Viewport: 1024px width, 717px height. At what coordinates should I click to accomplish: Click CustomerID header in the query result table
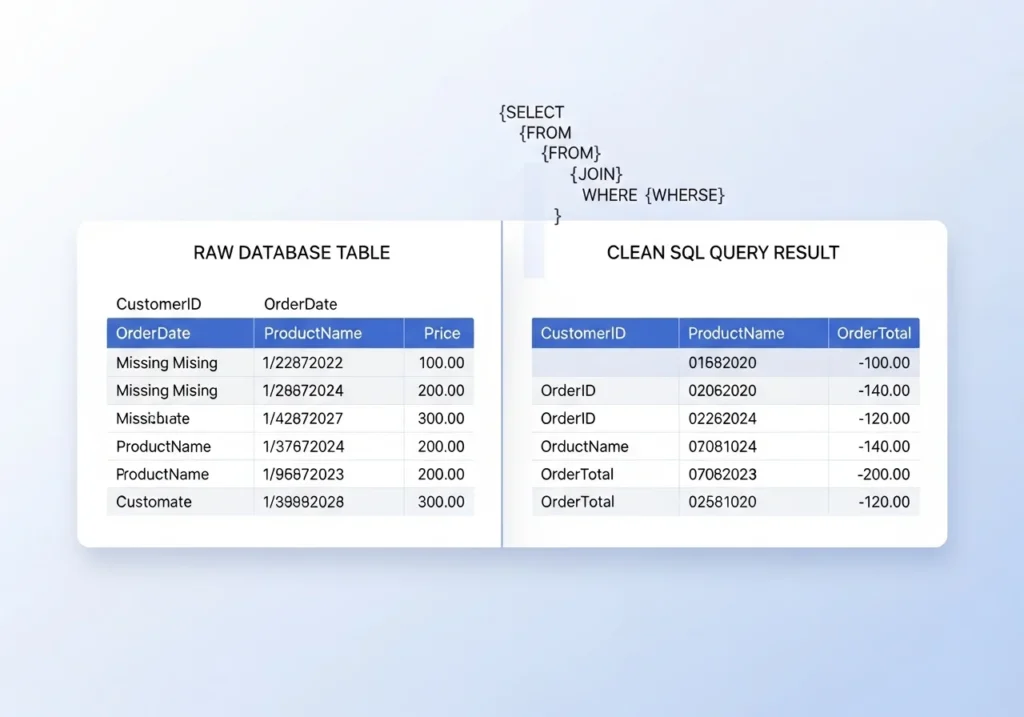pyautogui.click(x=584, y=333)
